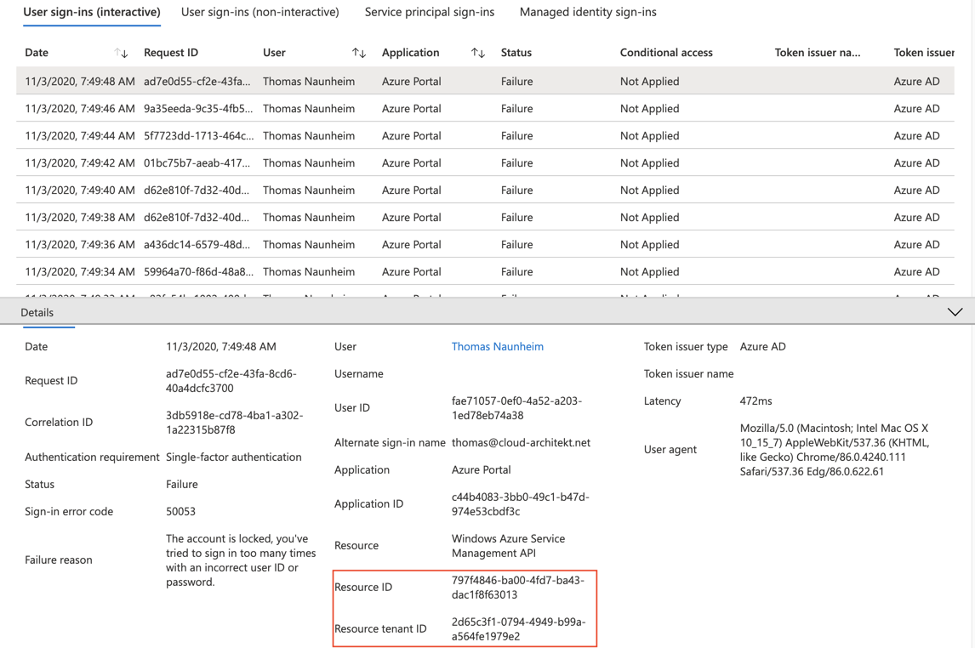Click the Status column header
The width and height of the screenshot is (977, 650).
pos(516,53)
